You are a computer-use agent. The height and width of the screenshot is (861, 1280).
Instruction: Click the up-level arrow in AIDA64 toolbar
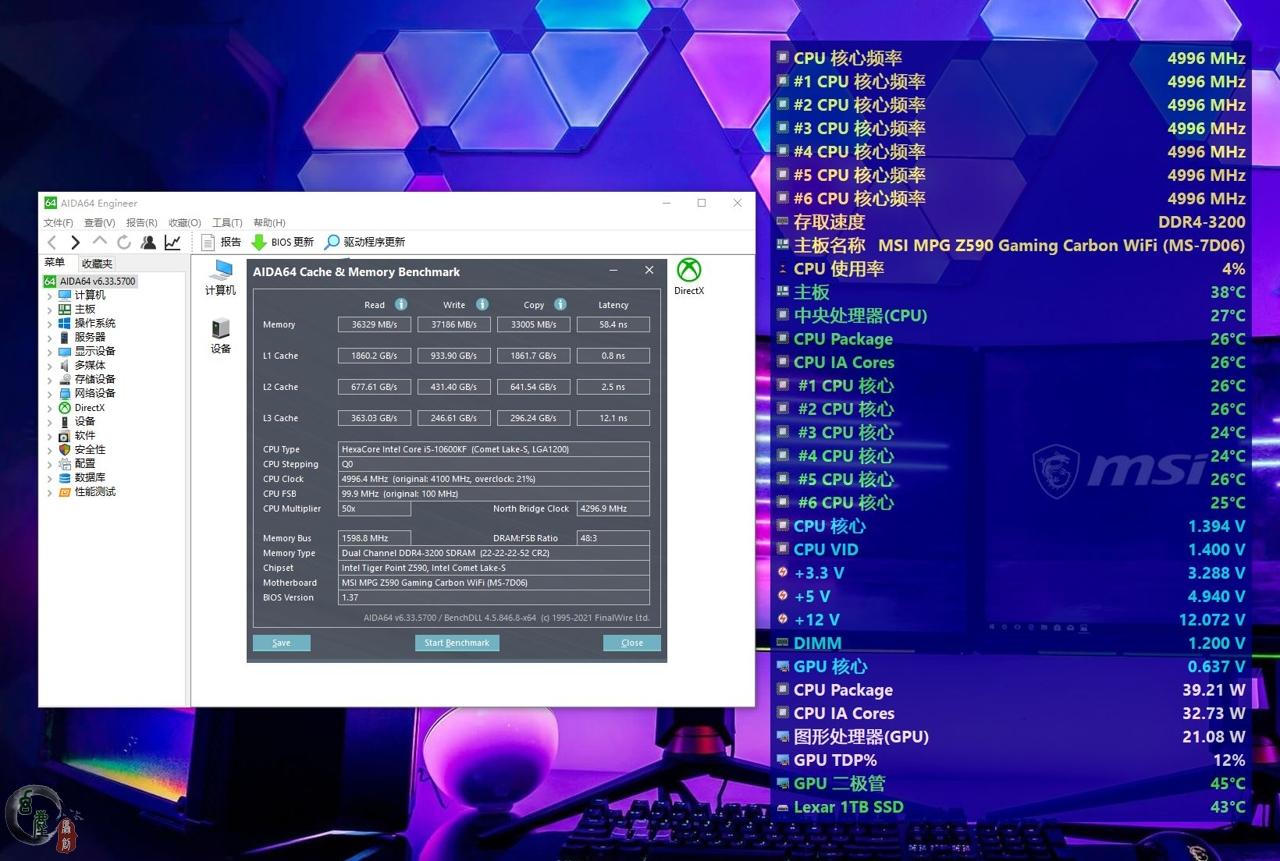(x=99, y=242)
